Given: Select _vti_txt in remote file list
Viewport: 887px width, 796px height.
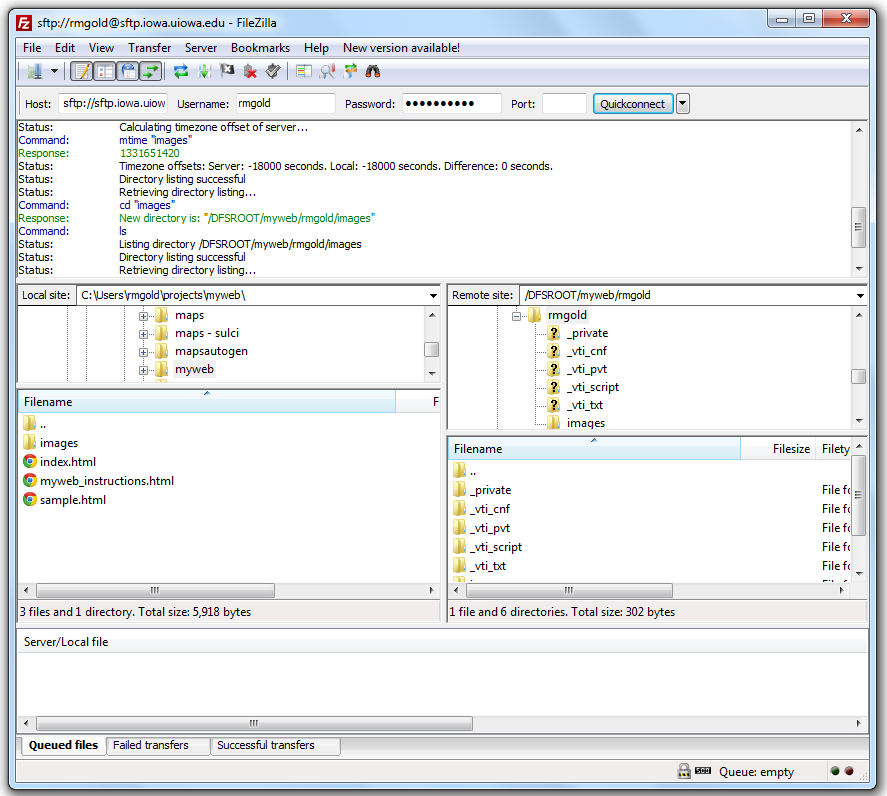Looking at the screenshot, I should (x=488, y=566).
